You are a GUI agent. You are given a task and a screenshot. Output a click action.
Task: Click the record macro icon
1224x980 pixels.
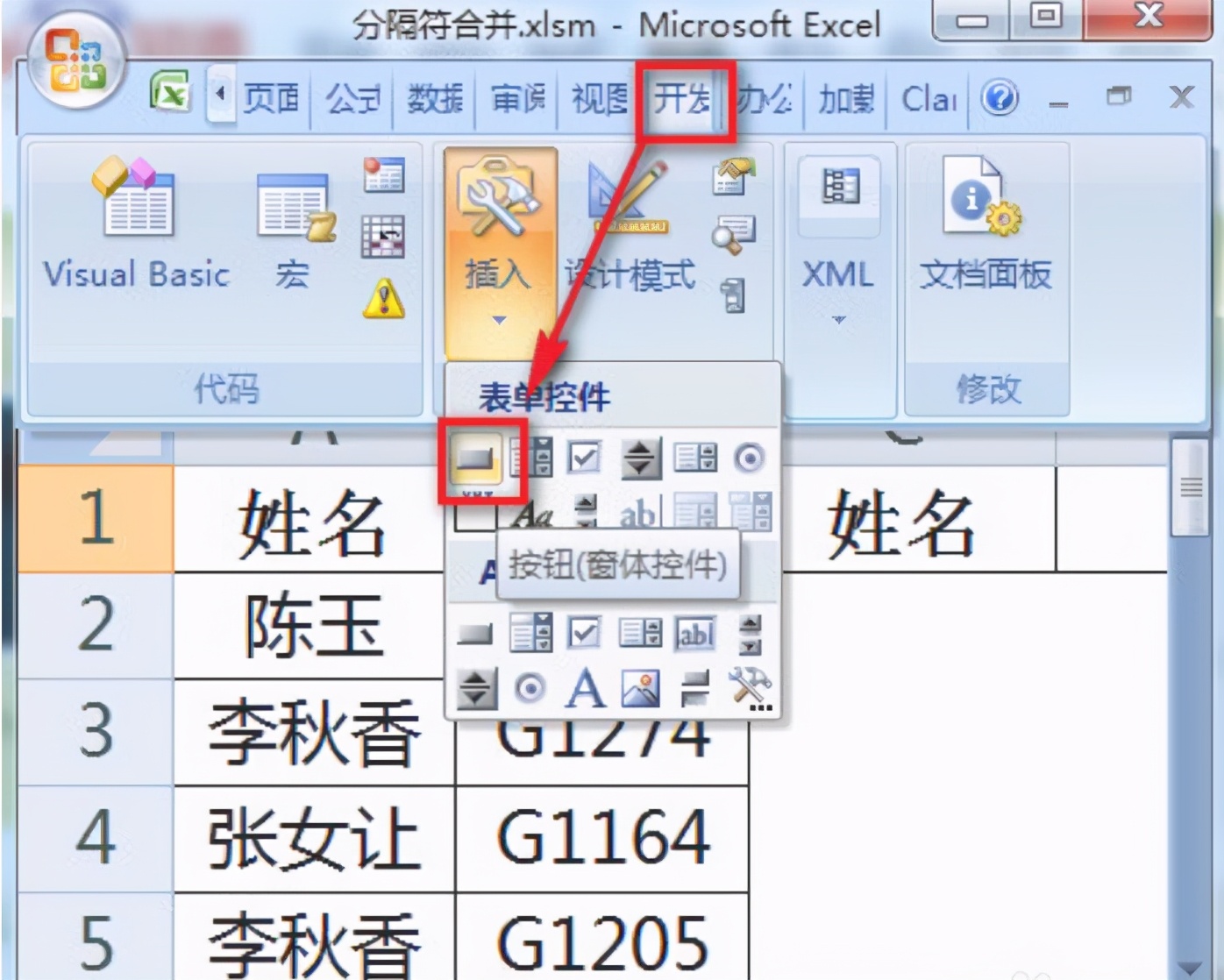[384, 175]
